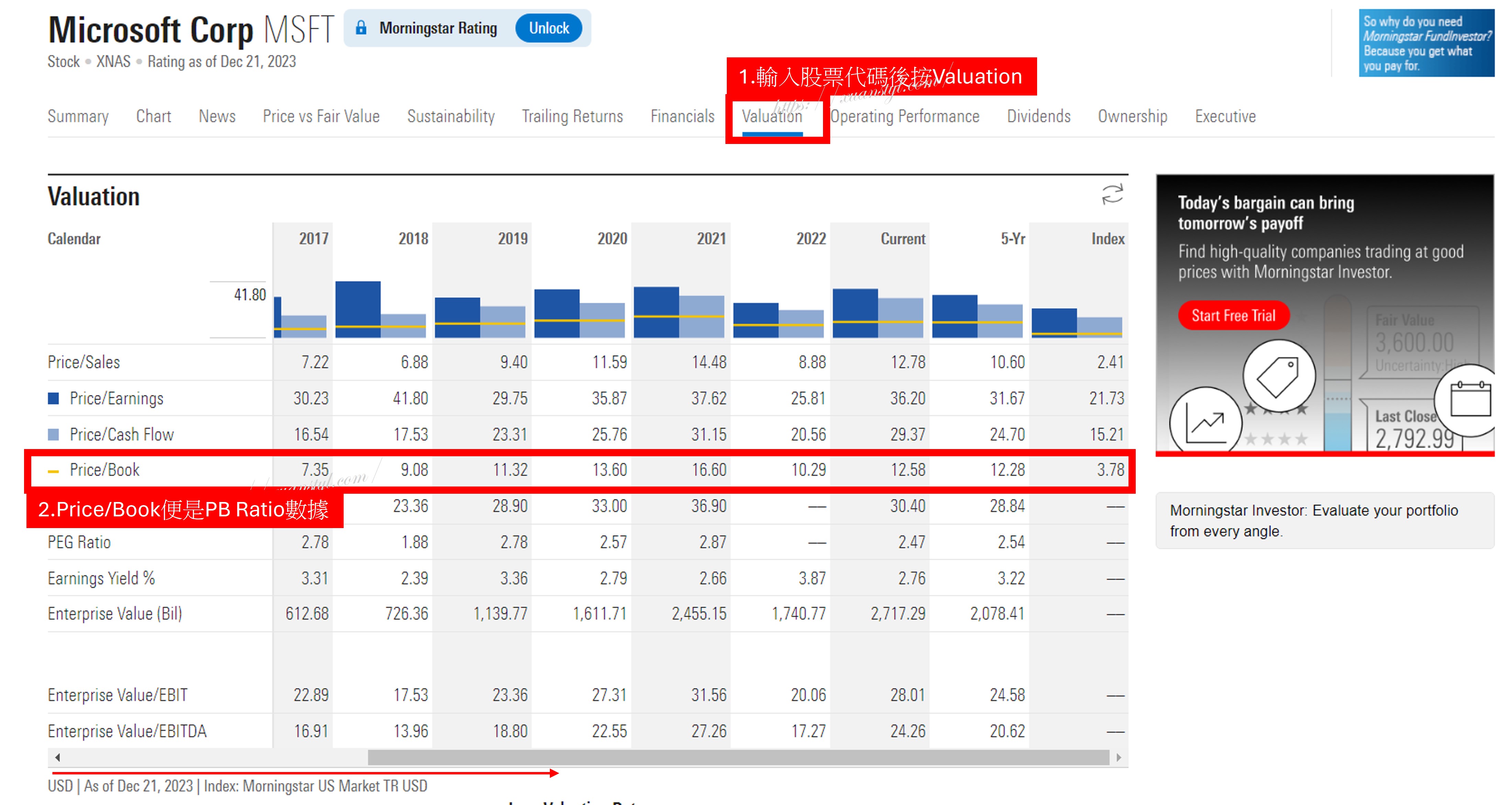Click the Current column header
Image resolution: width=1512 pixels, height=805 pixels.
click(x=903, y=239)
